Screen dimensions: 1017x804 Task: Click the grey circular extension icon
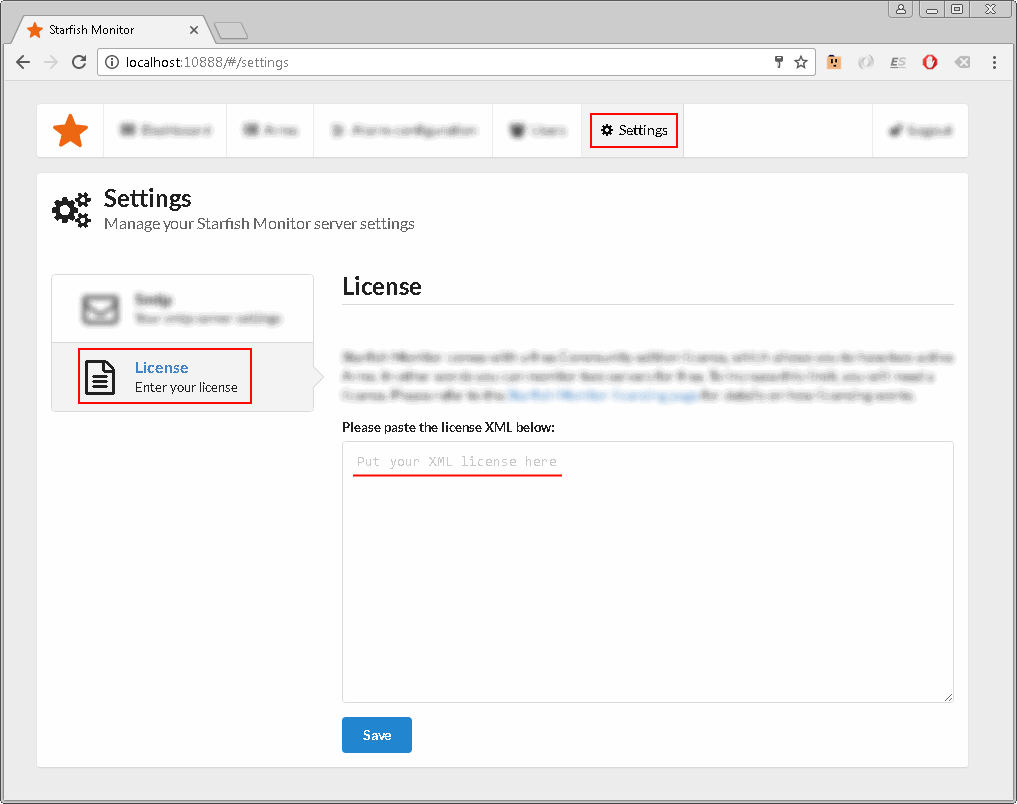point(866,62)
